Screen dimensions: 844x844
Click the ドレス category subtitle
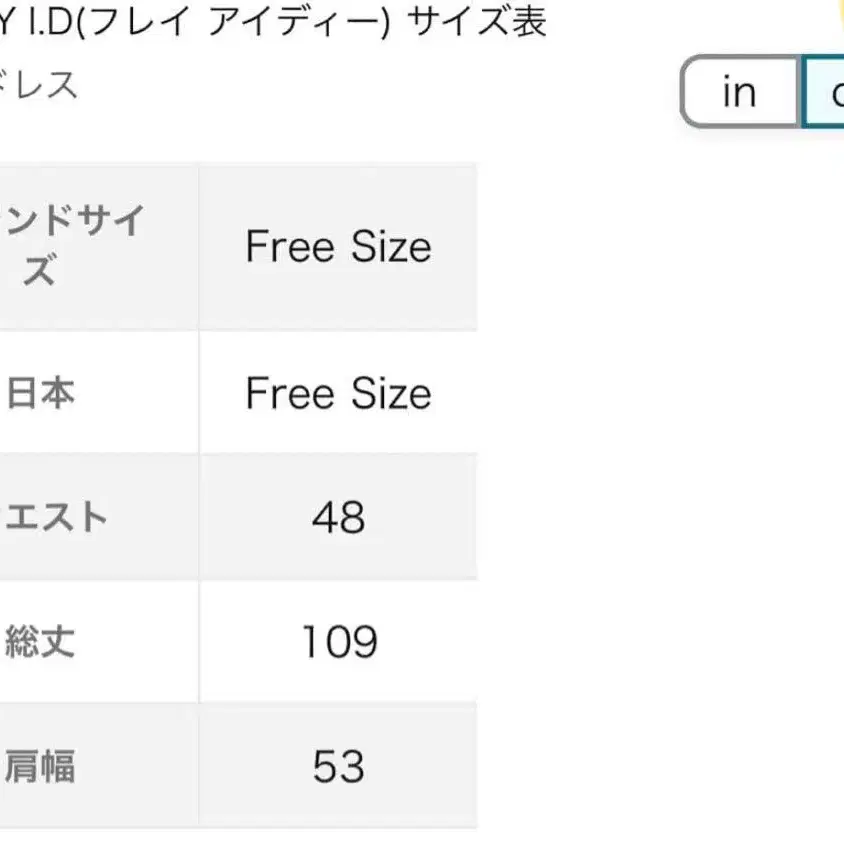(40, 85)
